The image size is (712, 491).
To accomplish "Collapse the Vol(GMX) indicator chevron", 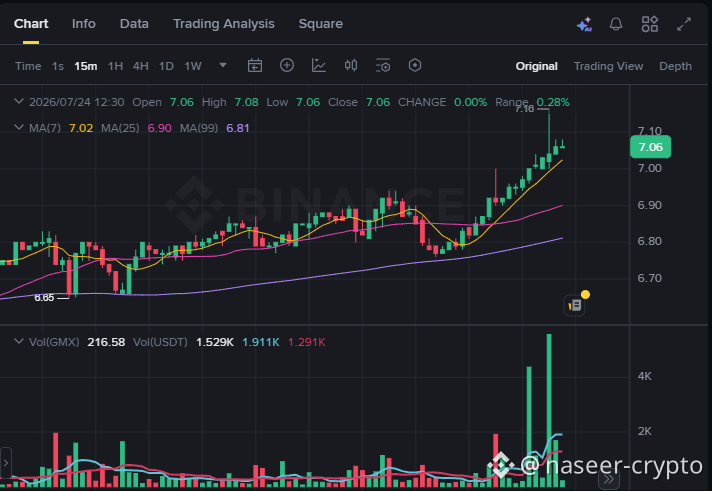I will pos(19,341).
